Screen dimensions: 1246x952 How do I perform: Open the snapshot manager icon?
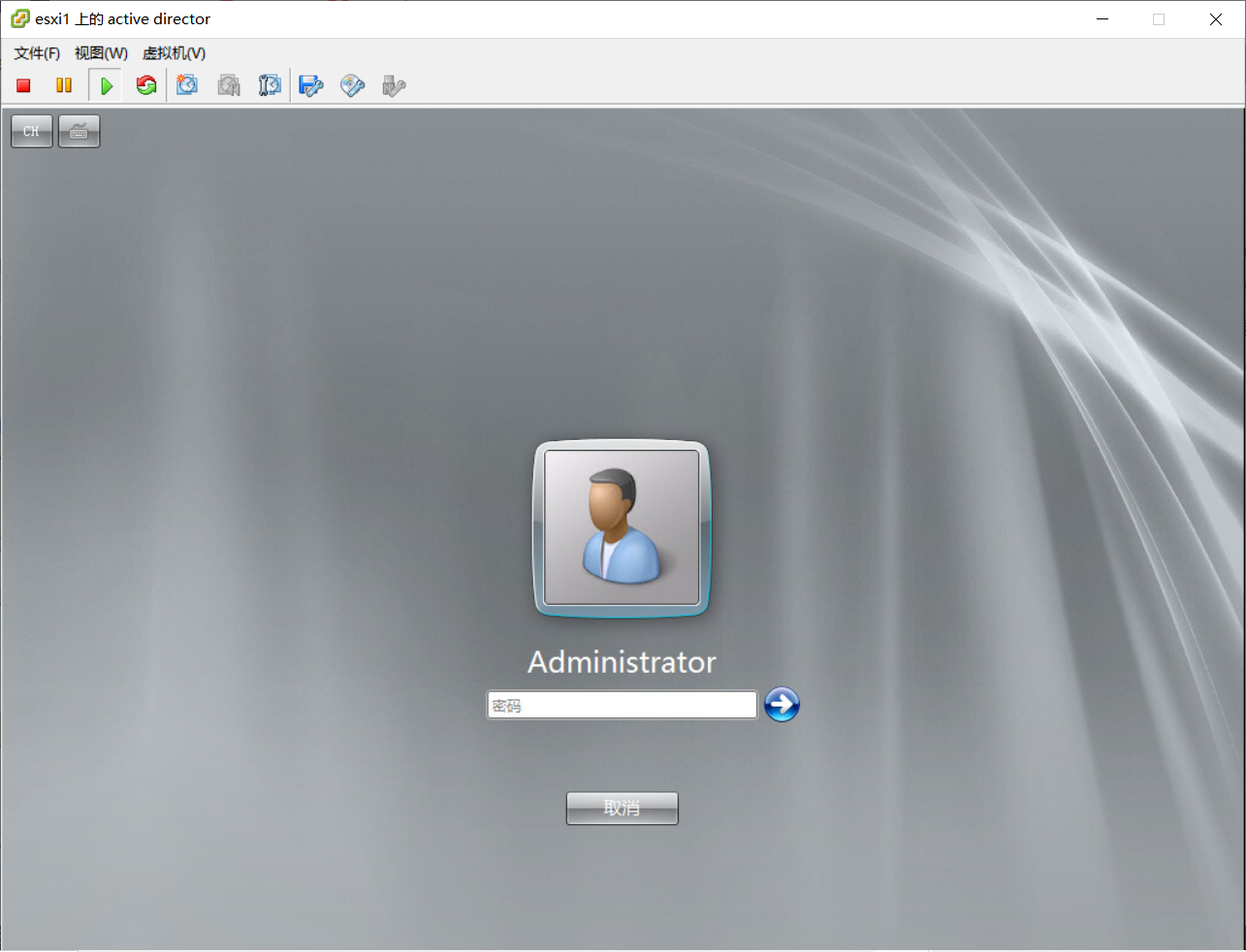[270, 85]
